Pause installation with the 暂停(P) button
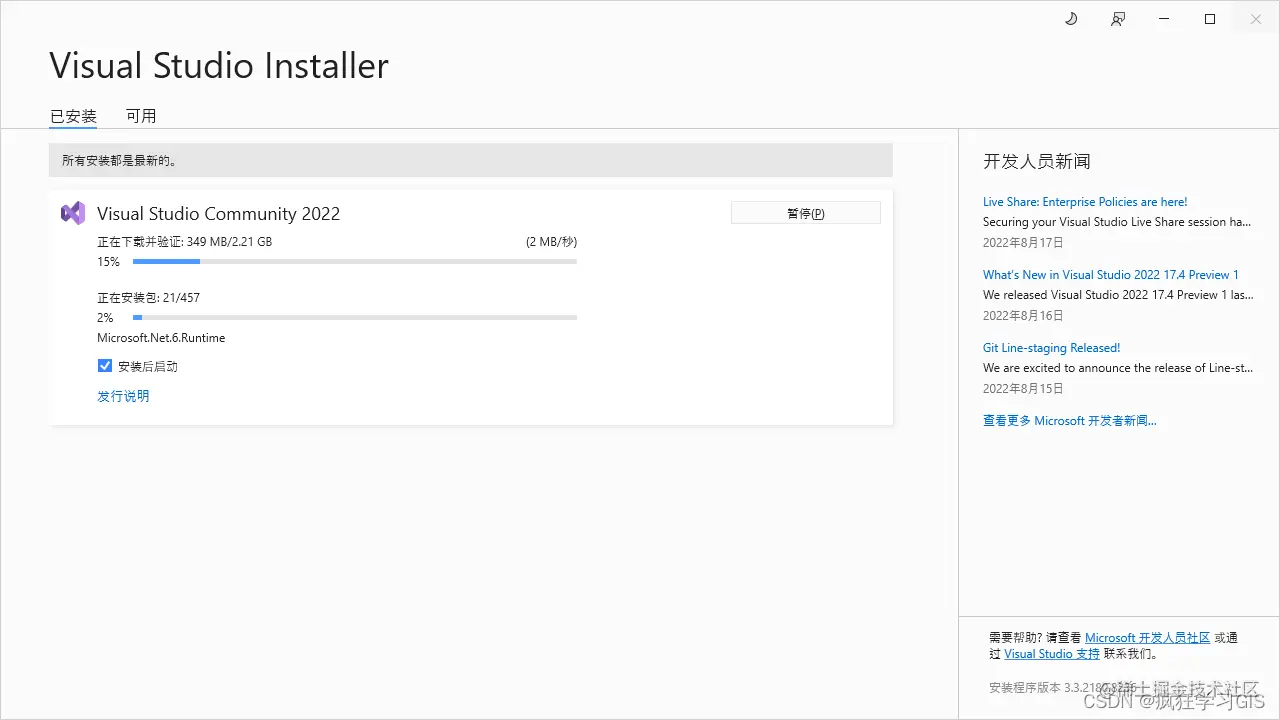Screen dimensions: 1280x720 click(x=806, y=213)
